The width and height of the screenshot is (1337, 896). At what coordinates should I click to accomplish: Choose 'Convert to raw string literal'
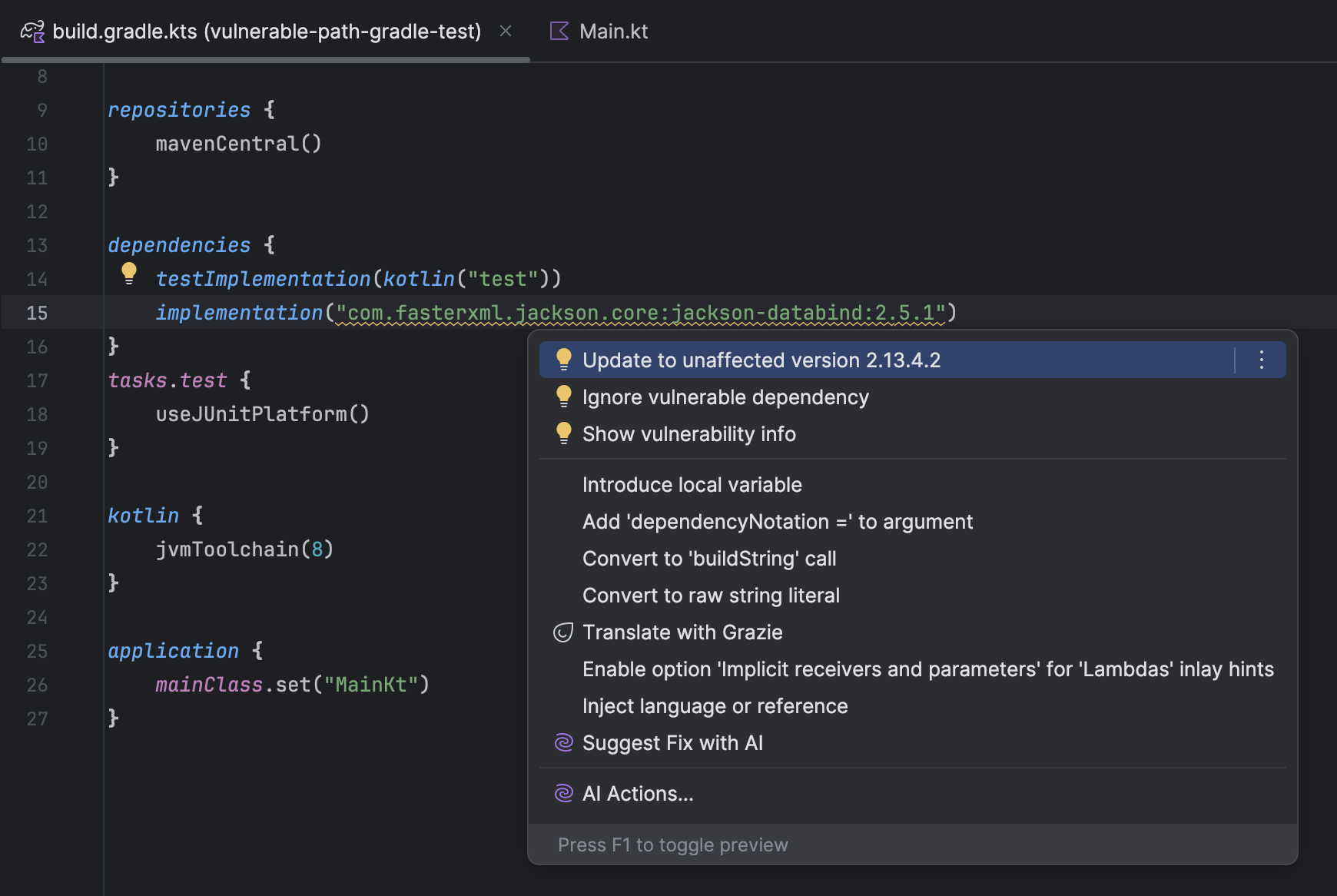(711, 595)
